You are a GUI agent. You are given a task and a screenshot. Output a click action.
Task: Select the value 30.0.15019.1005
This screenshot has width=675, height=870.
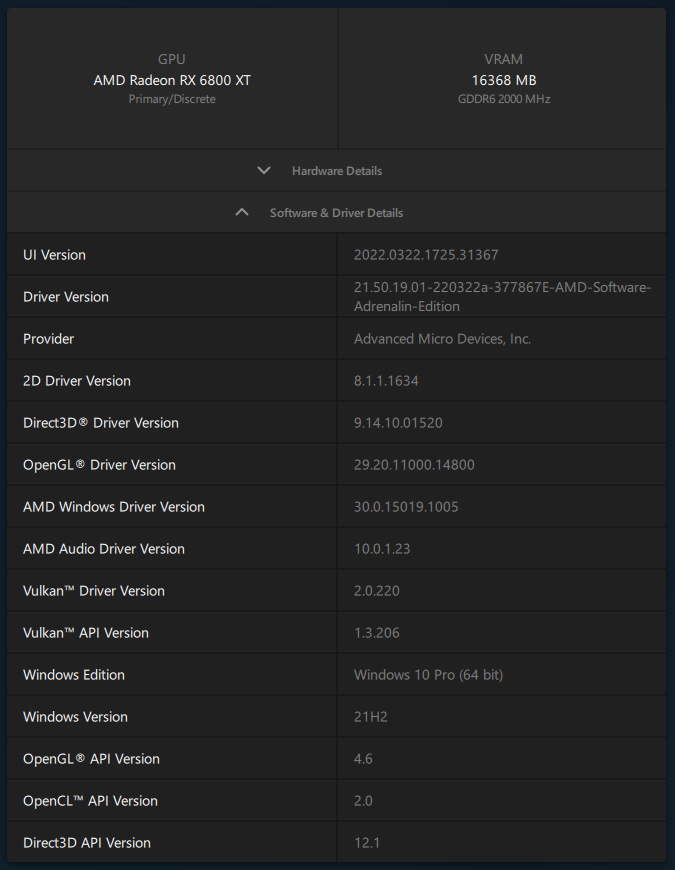(x=406, y=507)
